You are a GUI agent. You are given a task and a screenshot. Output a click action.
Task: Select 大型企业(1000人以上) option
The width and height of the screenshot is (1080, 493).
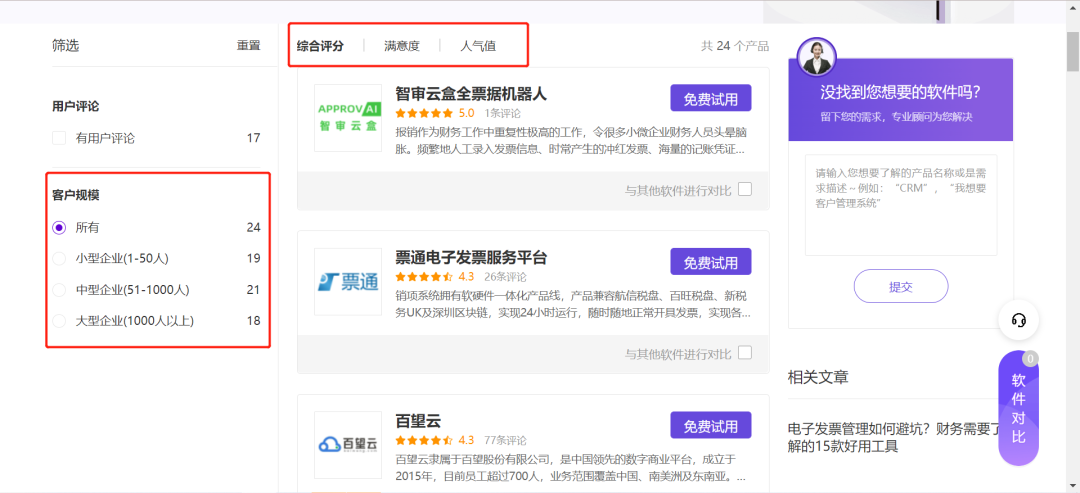[x=59, y=321]
